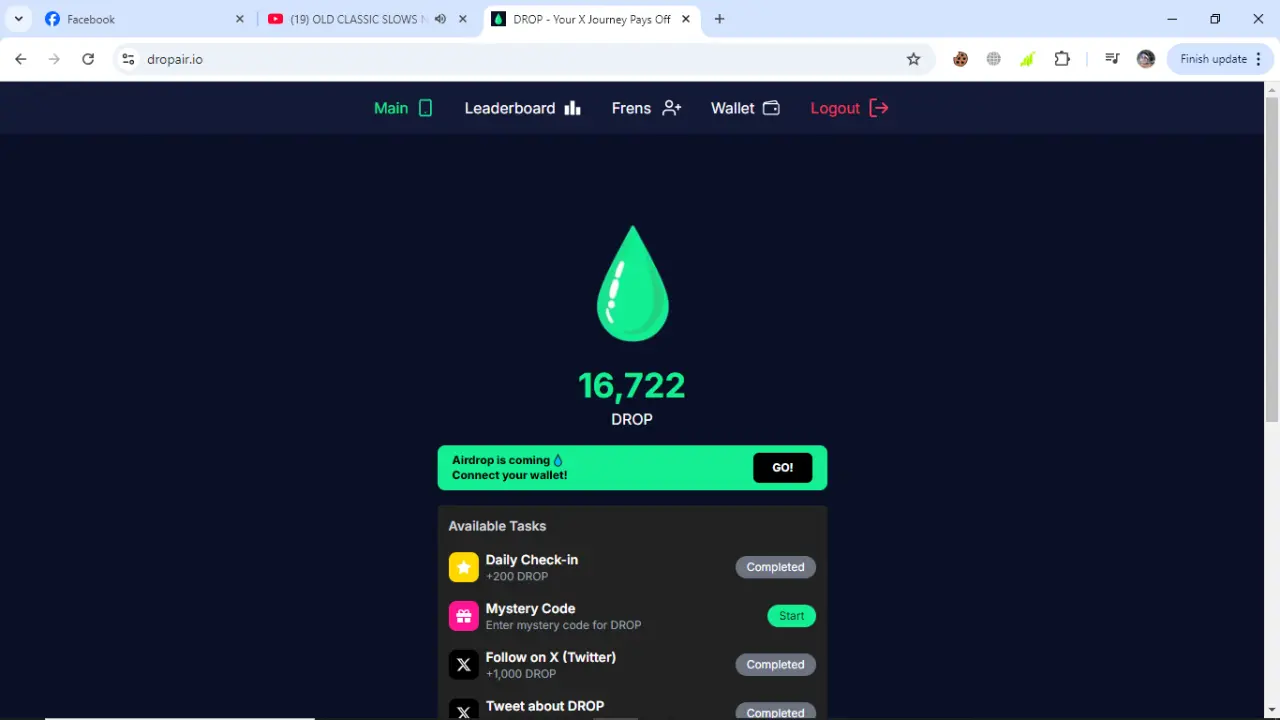Close the Facebook browser tab

(239, 19)
